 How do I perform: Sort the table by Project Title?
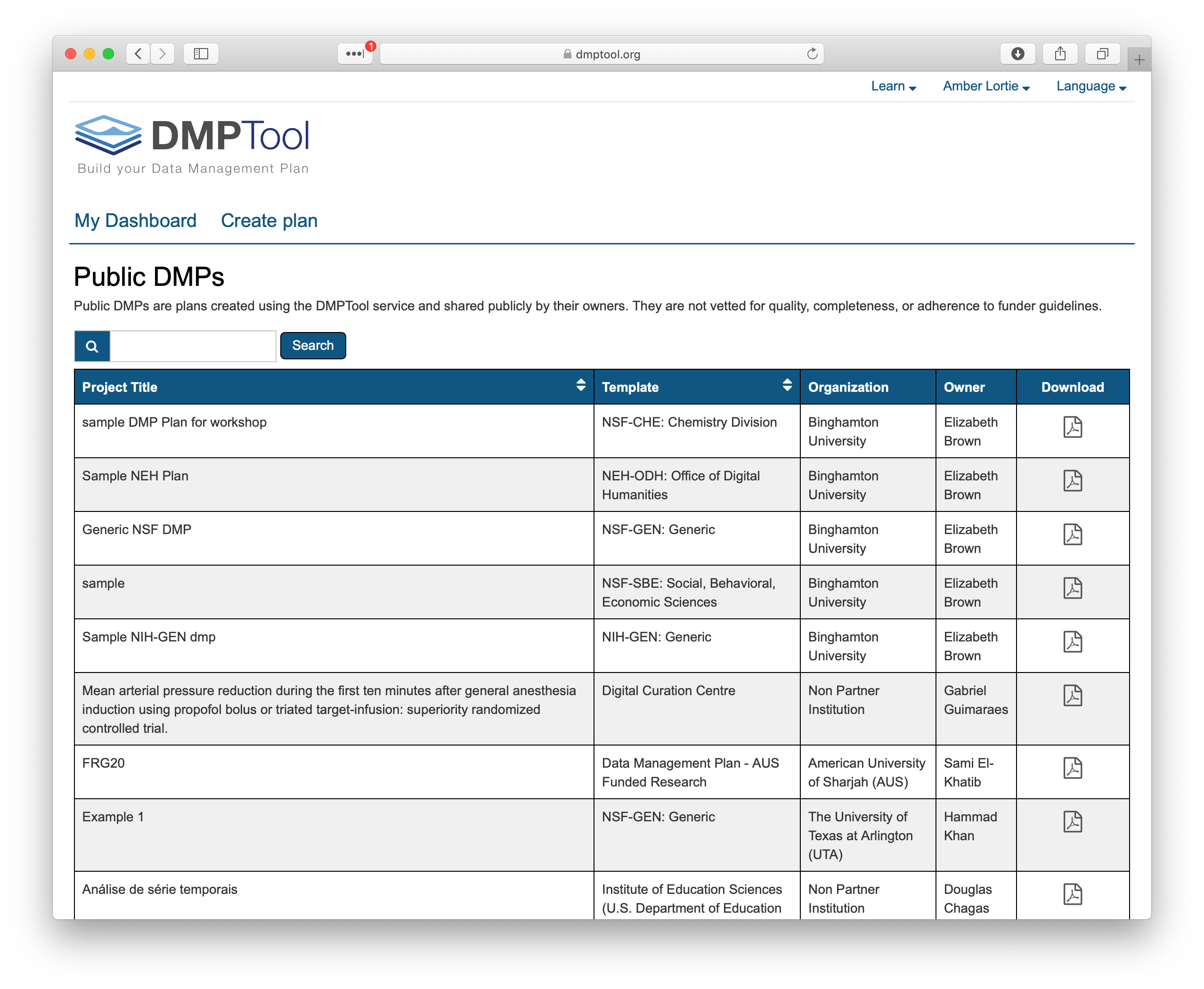click(x=581, y=386)
